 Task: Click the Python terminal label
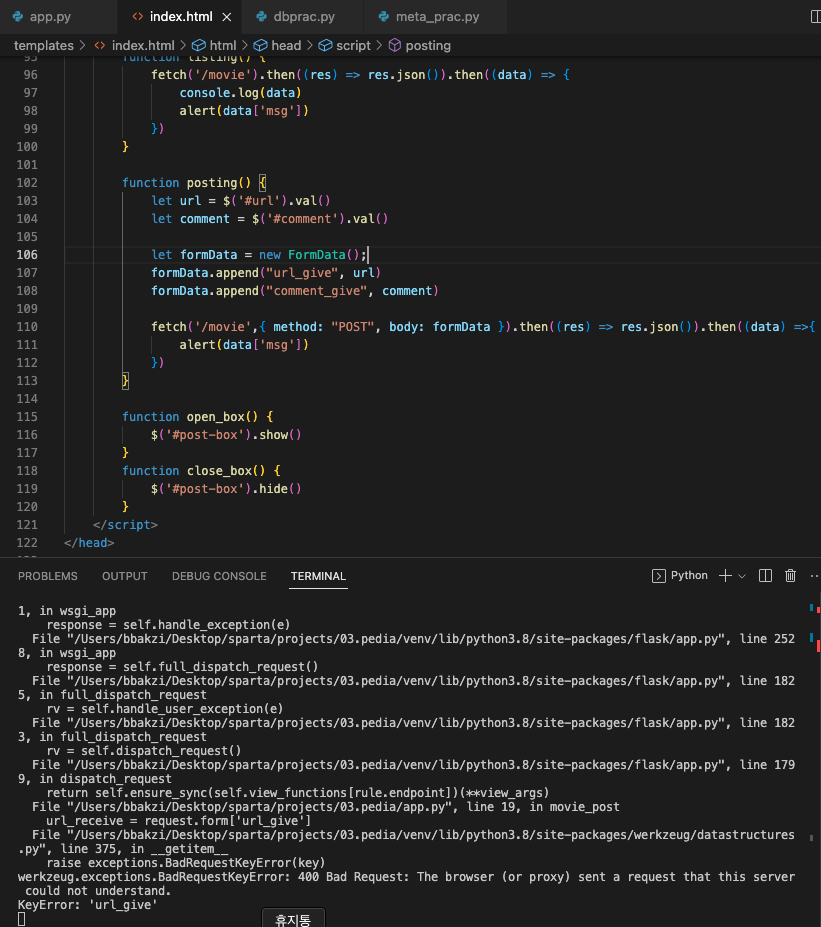[689, 575]
